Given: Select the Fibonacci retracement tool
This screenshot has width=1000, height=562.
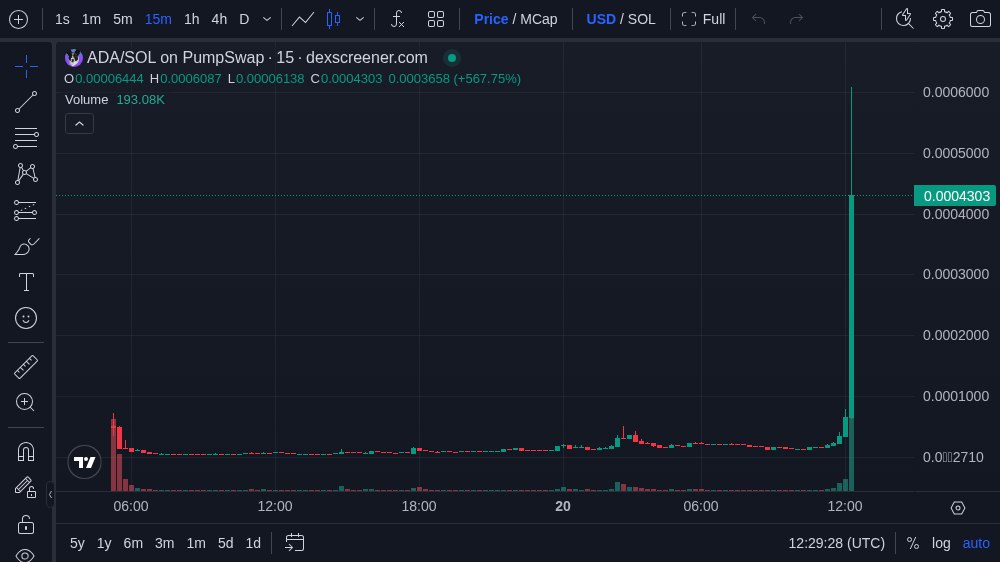Looking at the screenshot, I should tap(26, 138).
